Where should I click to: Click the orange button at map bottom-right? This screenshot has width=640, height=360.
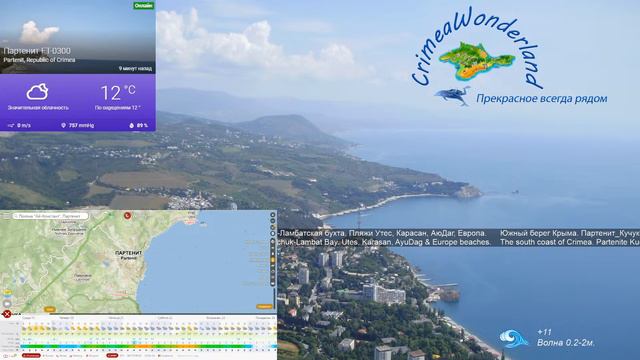point(264,307)
